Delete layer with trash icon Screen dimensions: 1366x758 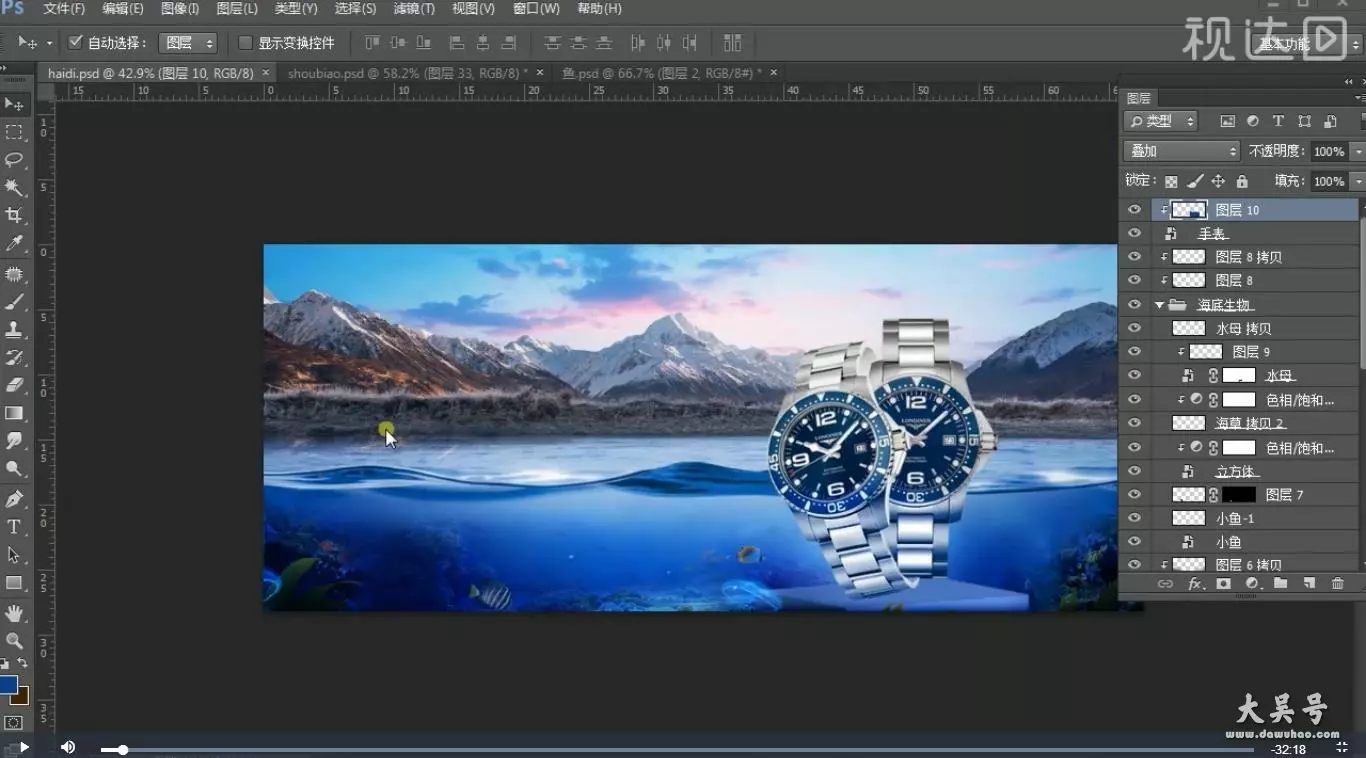(1338, 584)
